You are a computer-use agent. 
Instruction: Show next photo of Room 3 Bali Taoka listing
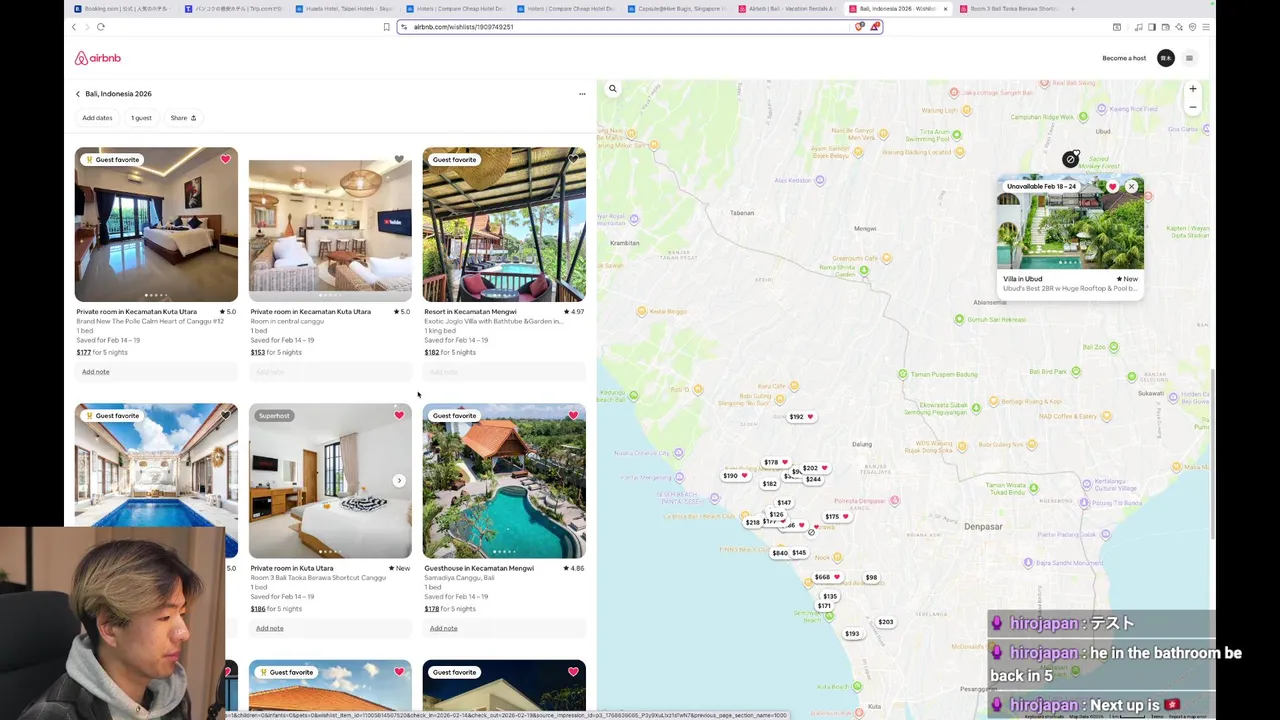coord(399,481)
